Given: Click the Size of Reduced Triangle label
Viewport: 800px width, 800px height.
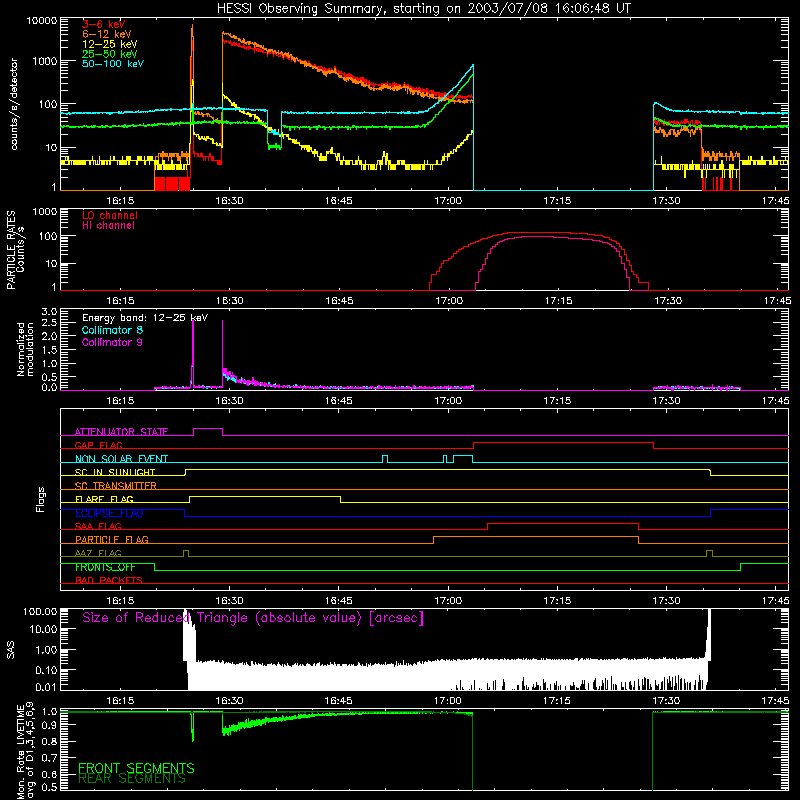Looking at the screenshot, I should 253,618.
